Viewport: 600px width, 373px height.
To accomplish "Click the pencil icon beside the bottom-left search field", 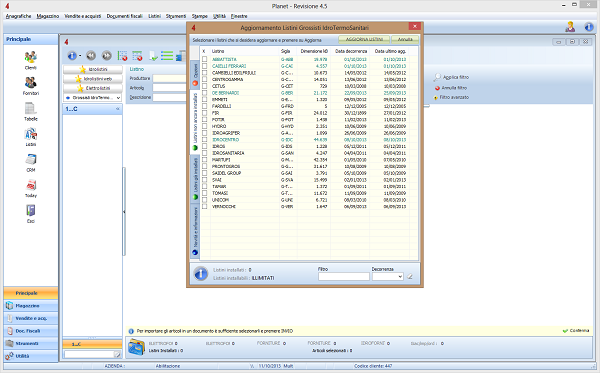I will pos(117,355).
